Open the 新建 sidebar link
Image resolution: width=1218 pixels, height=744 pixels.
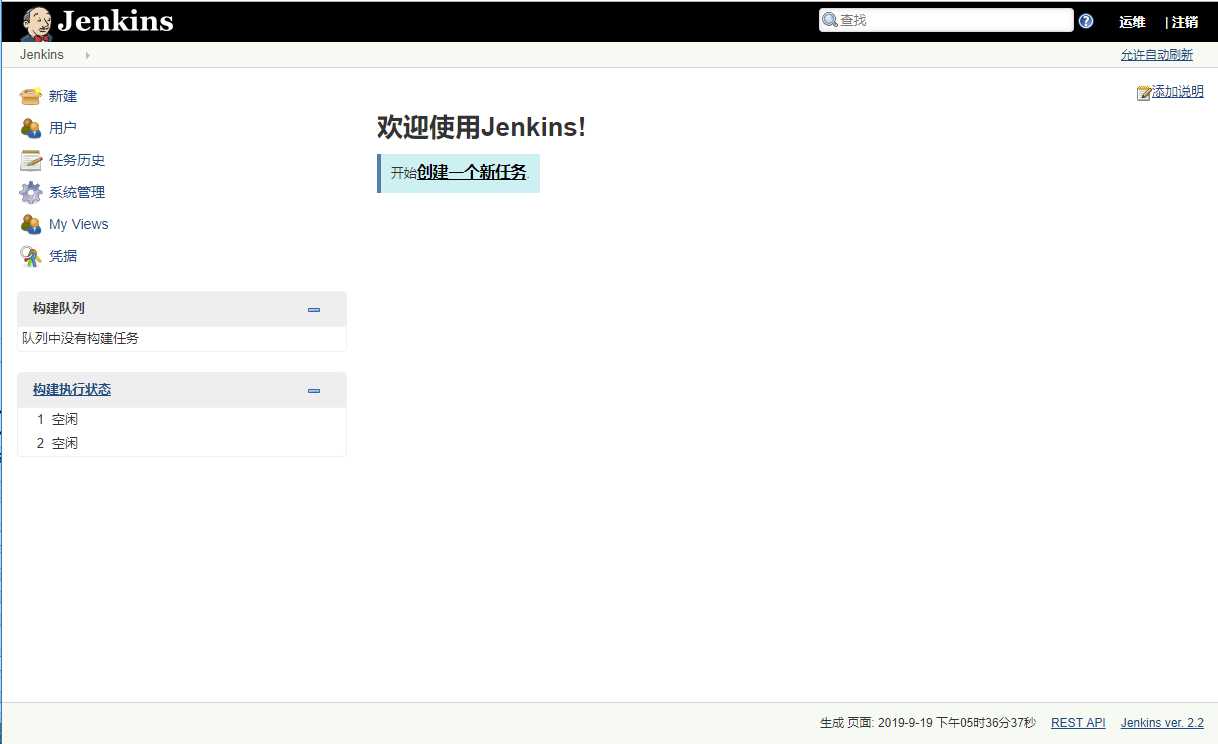(63, 96)
